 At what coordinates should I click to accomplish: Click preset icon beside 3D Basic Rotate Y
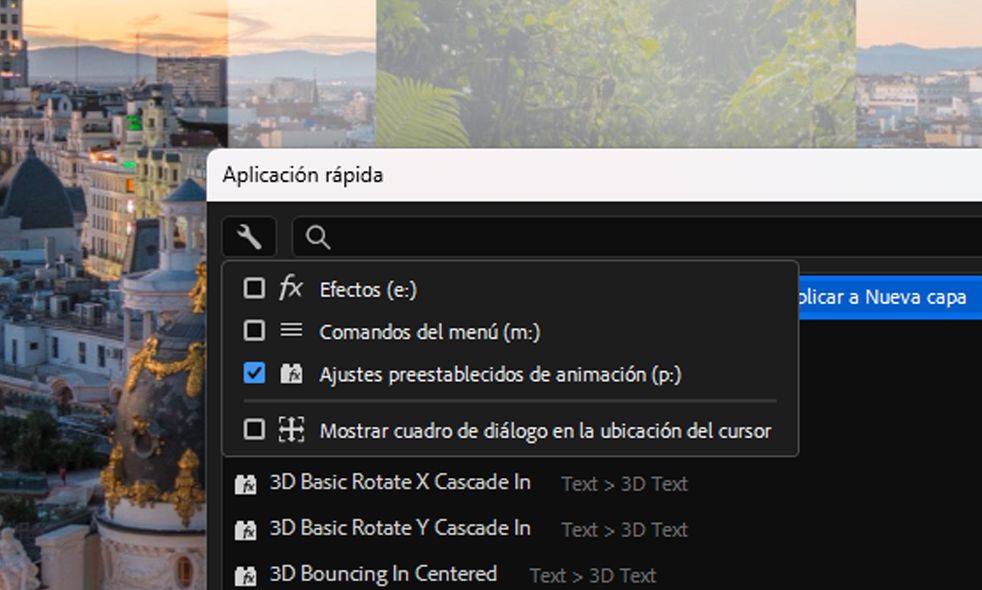coord(245,529)
